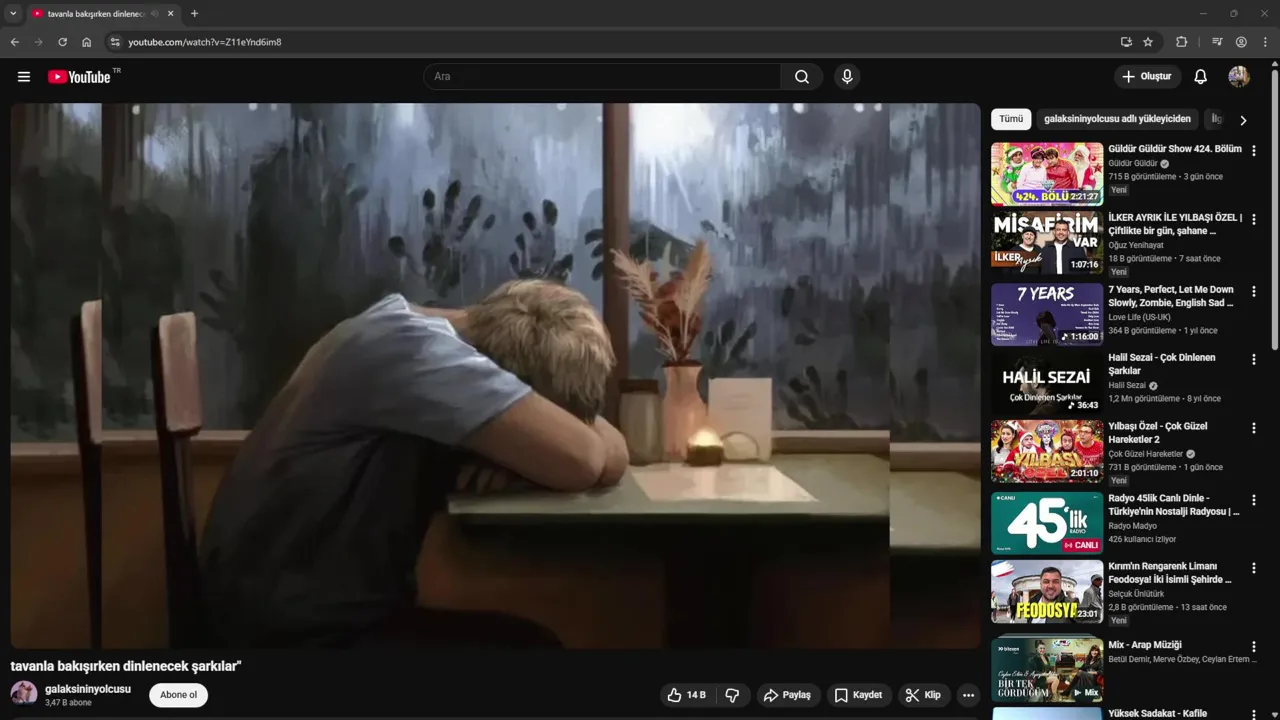The image size is (1280, 720).
Task: Click the 3,47 B abone subscriber count
Action: (x=68, y=703)
